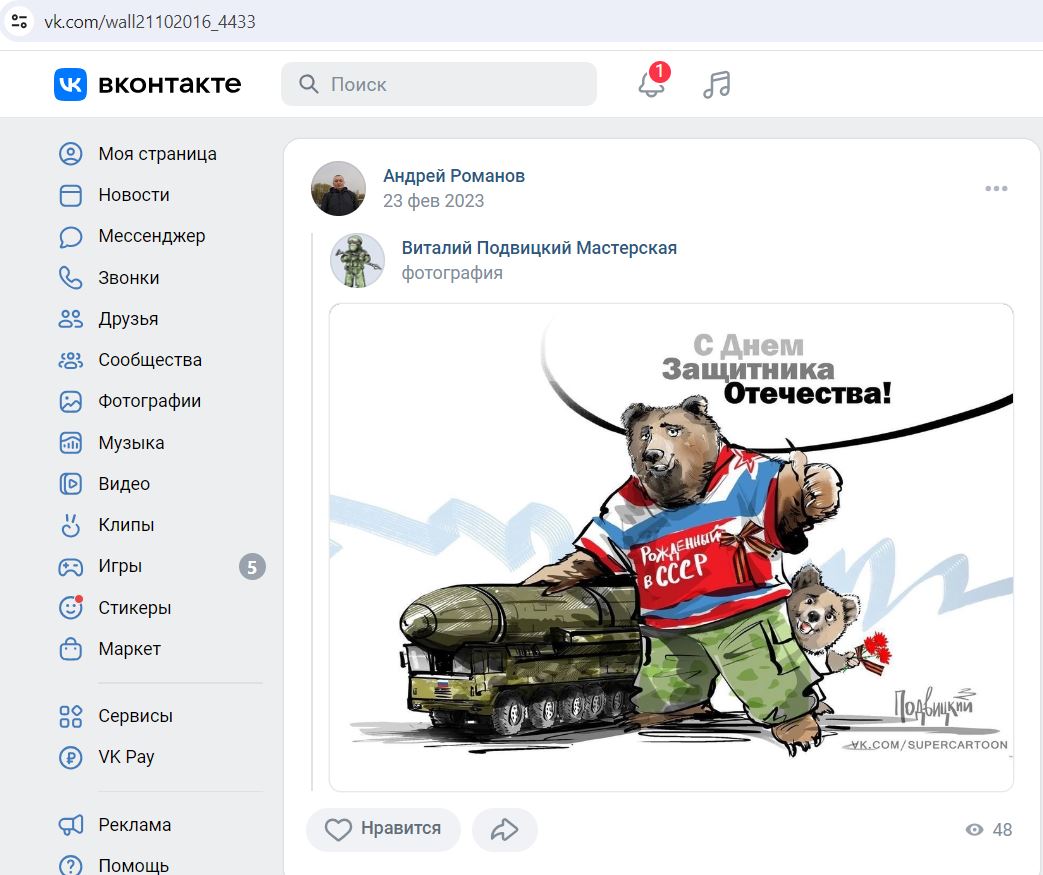
Task: Click the search magnifier icon
Action: click(308, 84)
